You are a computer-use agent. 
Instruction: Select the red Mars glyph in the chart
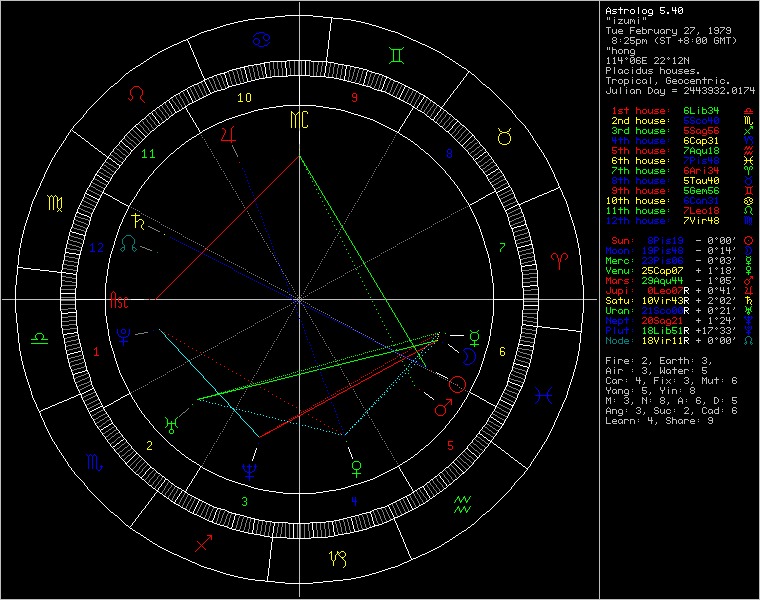(443, 408)
